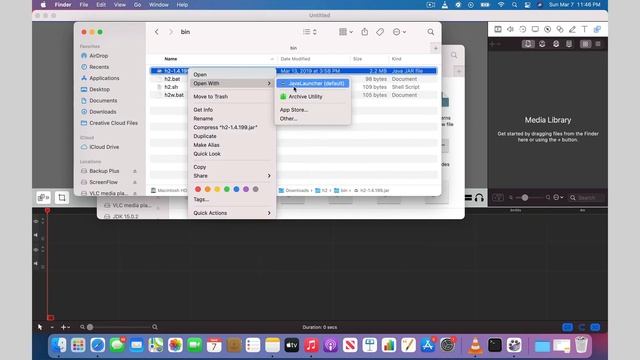Expand the Open With submenu arrow
Screen dimensions: 640x360
[x=269, y=83]
